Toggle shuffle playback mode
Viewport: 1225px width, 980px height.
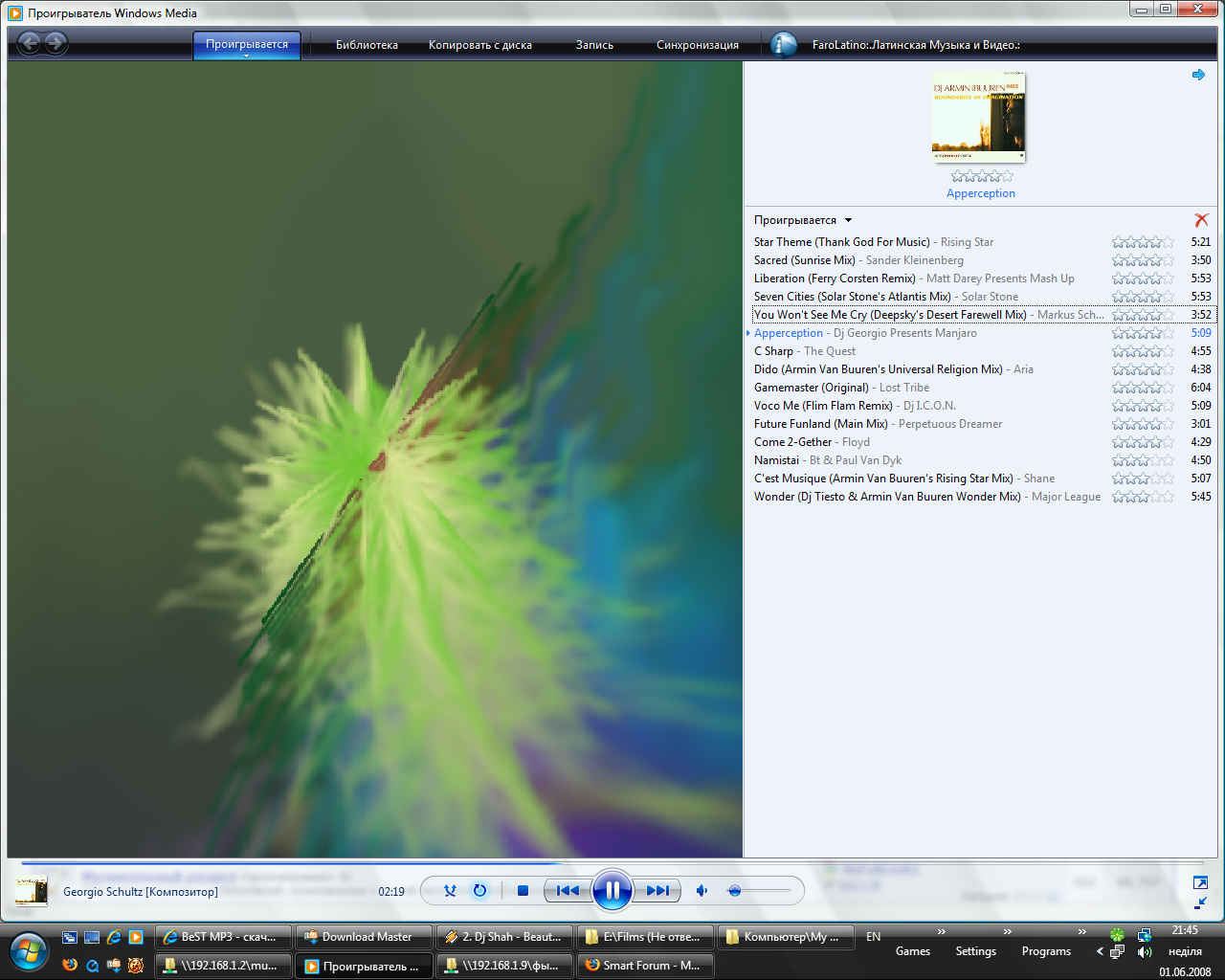450,891
